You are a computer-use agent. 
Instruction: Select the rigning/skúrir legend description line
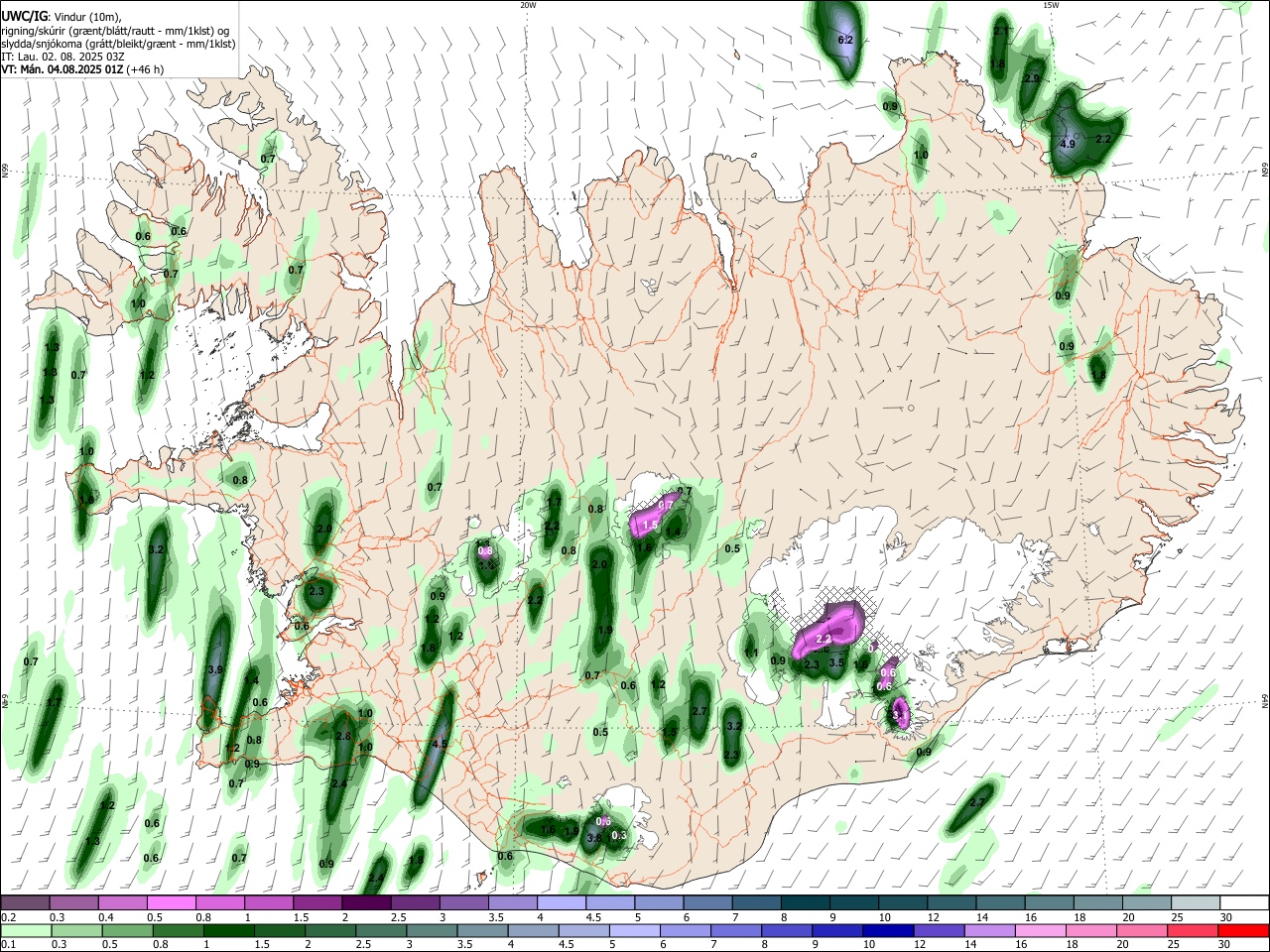115,30
